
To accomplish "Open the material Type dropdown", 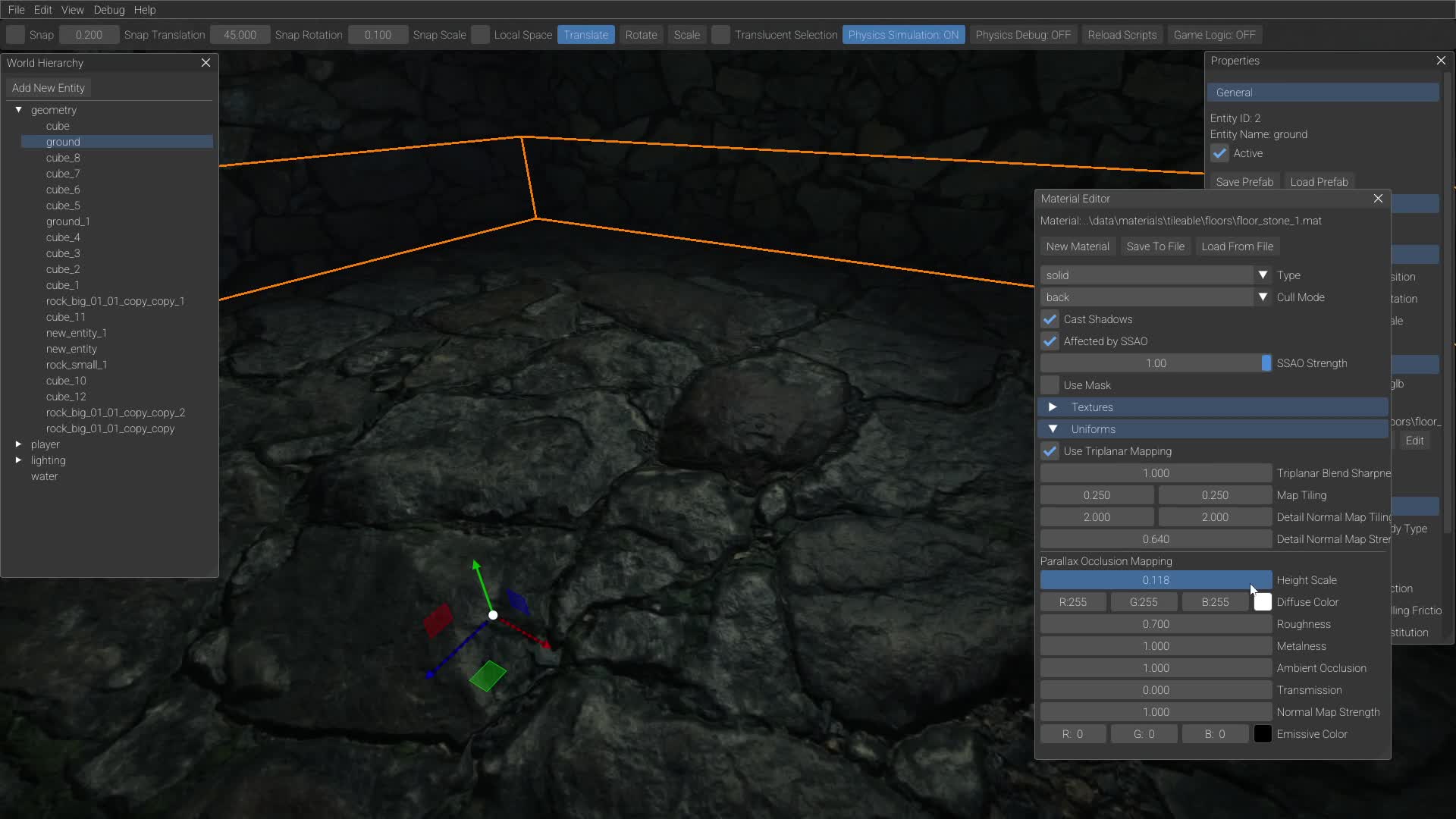I will point(1156,275).
